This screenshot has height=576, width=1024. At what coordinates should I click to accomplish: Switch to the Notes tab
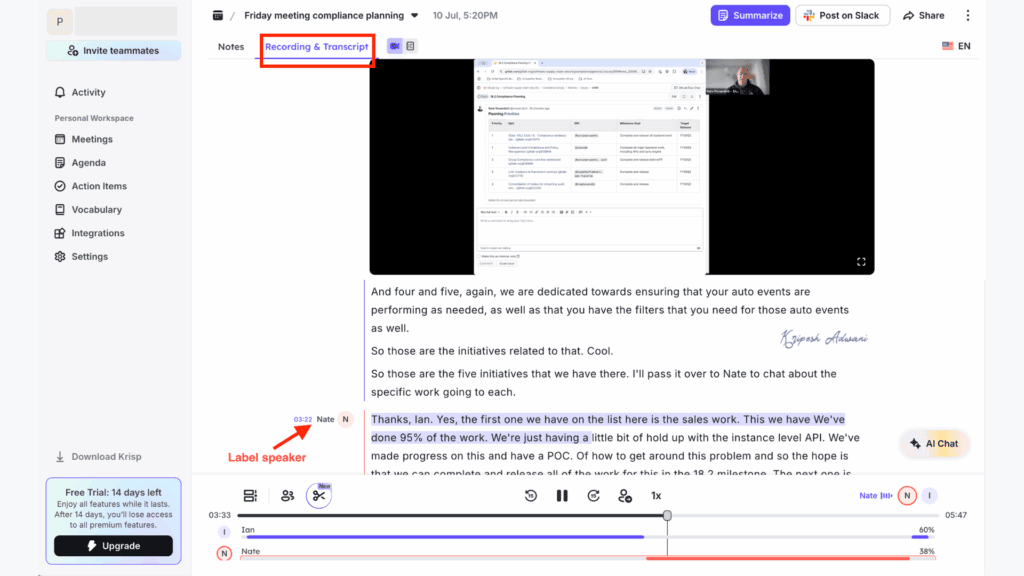click(231, 46)
